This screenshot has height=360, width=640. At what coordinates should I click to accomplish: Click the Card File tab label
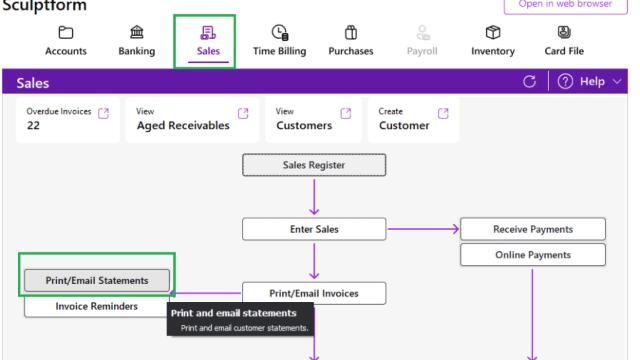[564, 51]
